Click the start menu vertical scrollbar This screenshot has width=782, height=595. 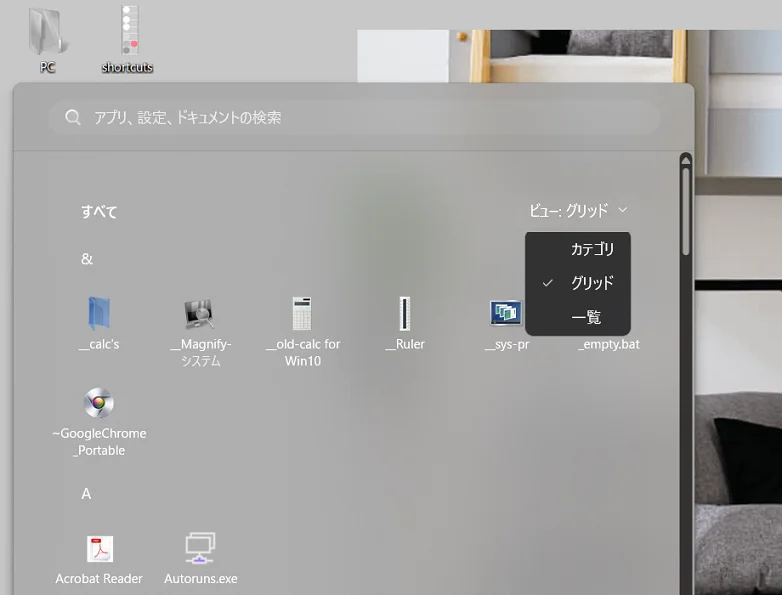[686, 210]
